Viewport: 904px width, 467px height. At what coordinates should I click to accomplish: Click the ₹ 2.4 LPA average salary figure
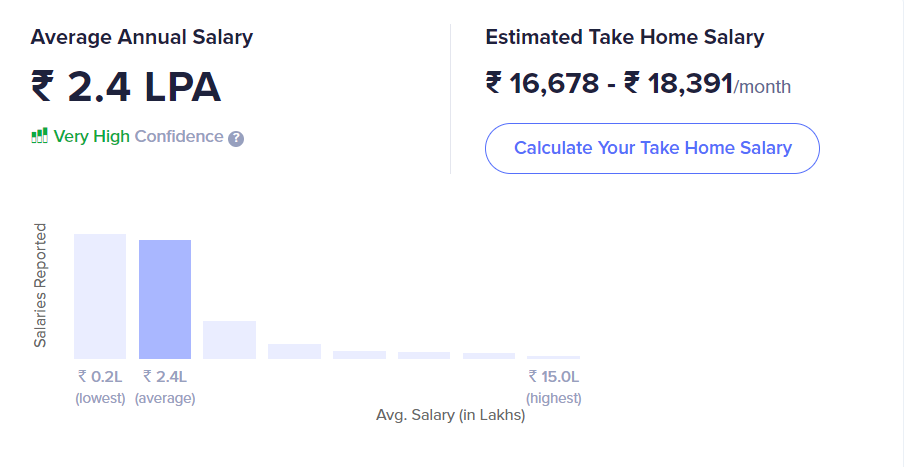click(x=126, y=87)
